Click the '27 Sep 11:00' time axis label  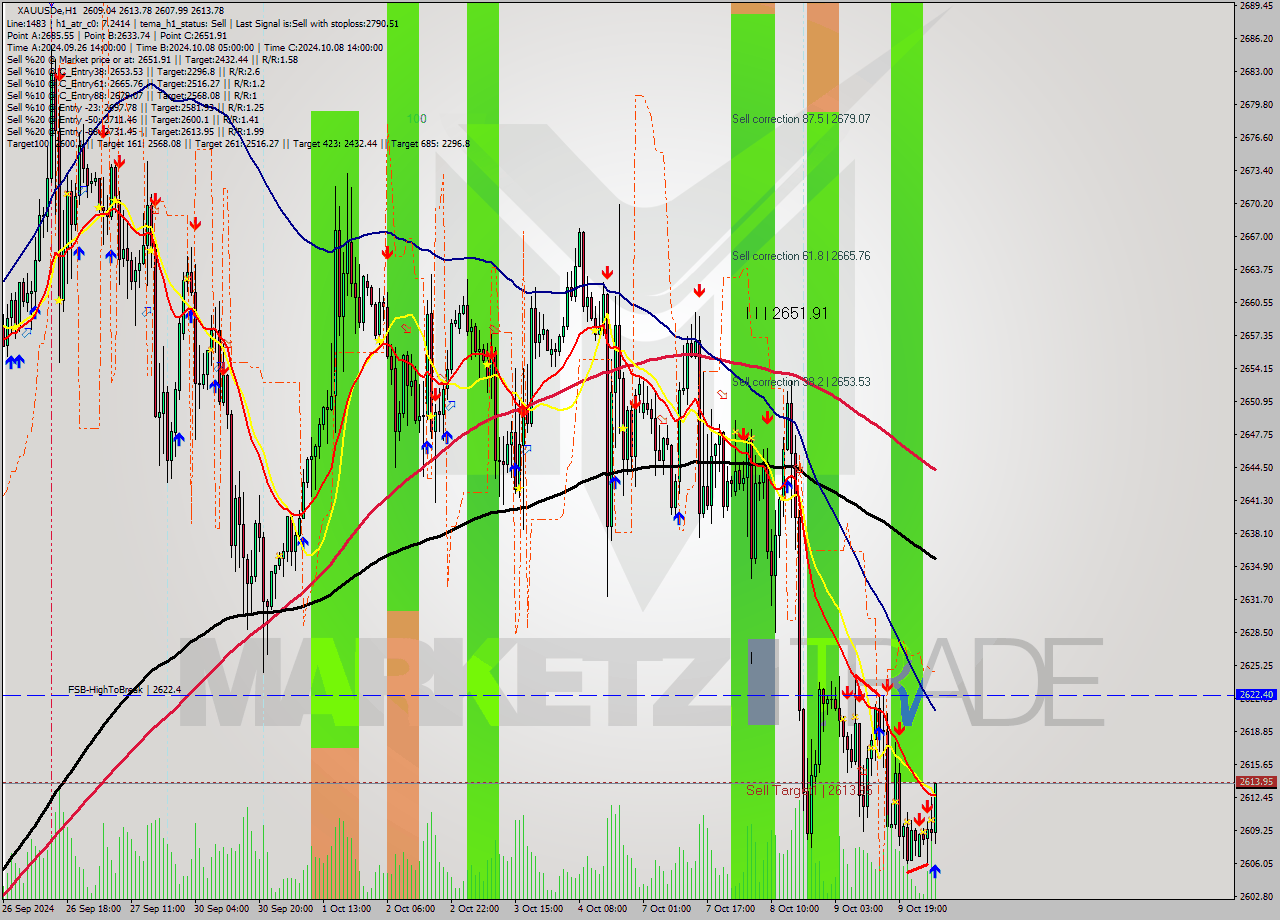[x=157, y=909]
